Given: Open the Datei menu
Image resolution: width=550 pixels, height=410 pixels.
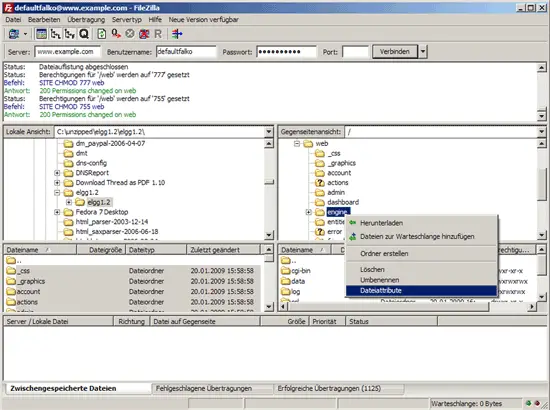Looking at the screenshot, I should point(13,20).
